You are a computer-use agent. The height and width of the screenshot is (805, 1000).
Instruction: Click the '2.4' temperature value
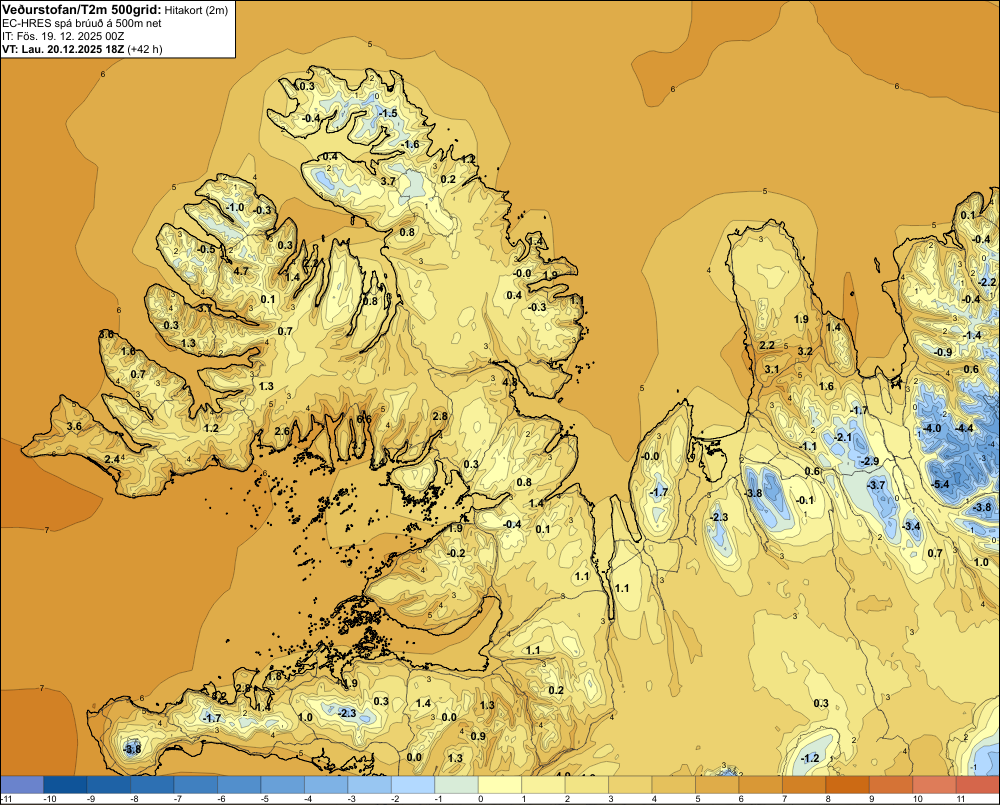click(x=112, y=459)
